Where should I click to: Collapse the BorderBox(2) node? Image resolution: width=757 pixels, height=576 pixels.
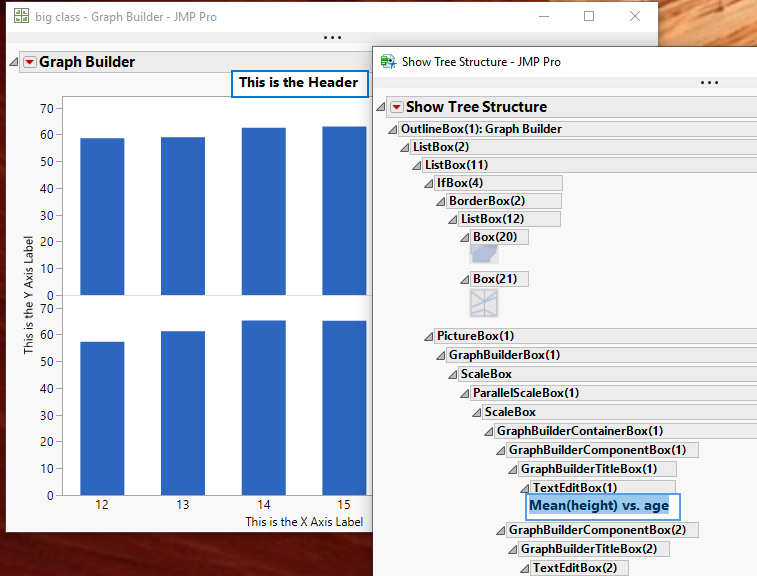pos(441,201)
